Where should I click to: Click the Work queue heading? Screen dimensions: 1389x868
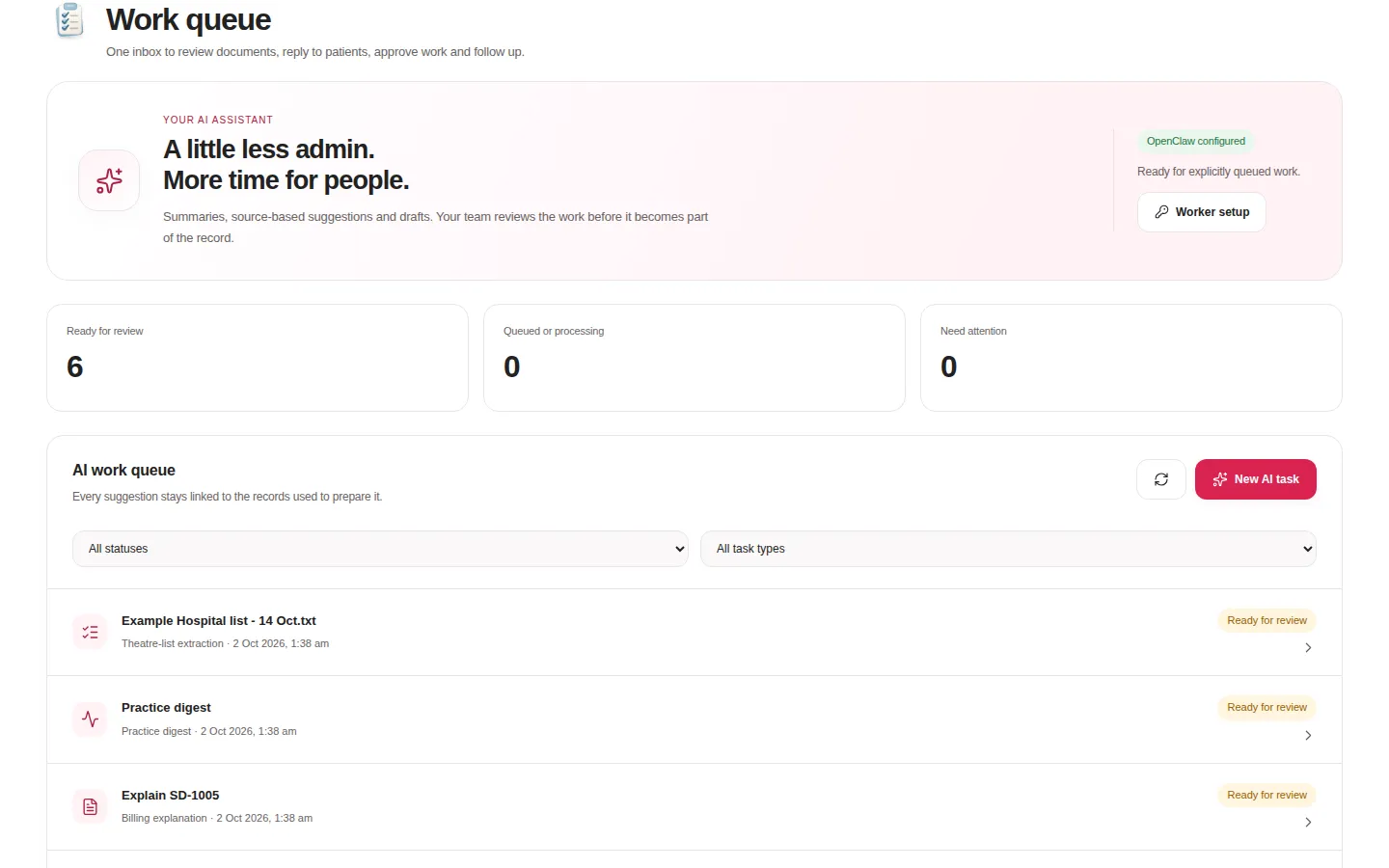188,19
